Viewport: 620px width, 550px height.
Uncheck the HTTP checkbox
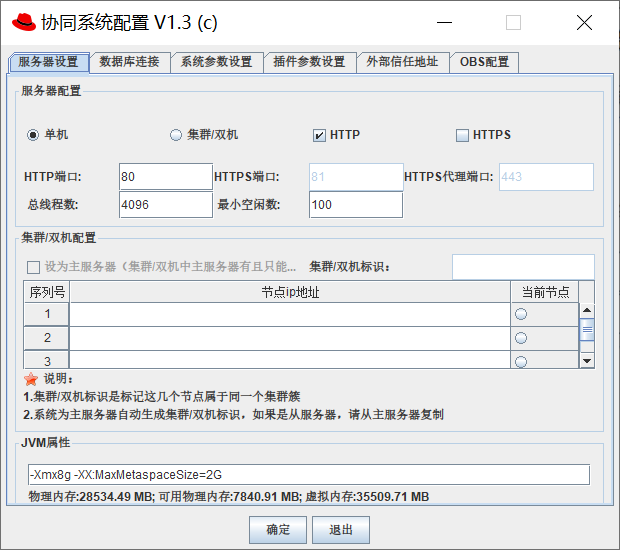click(x=319, y=135)
